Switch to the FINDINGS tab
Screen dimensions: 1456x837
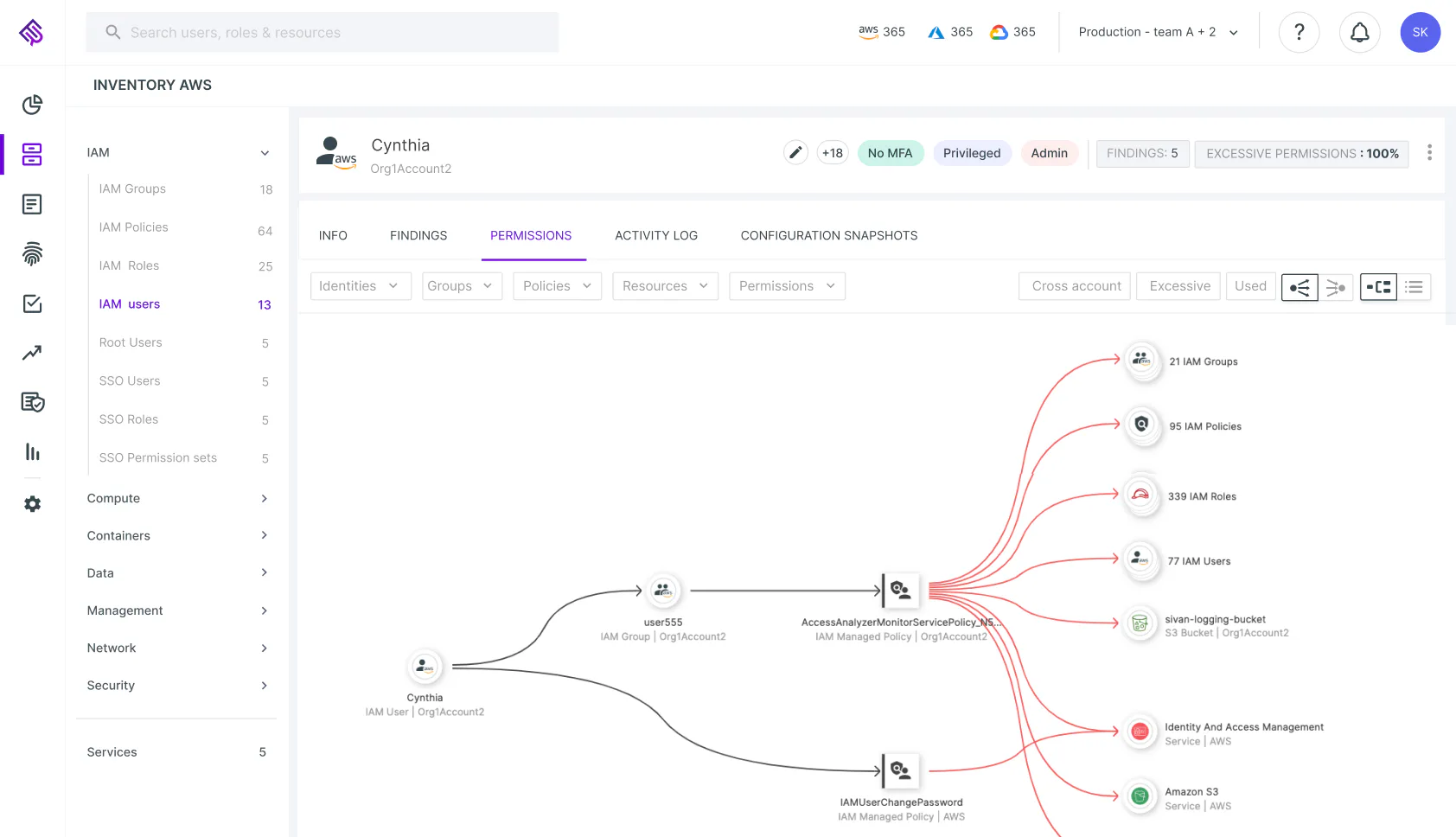coord(418,235)
